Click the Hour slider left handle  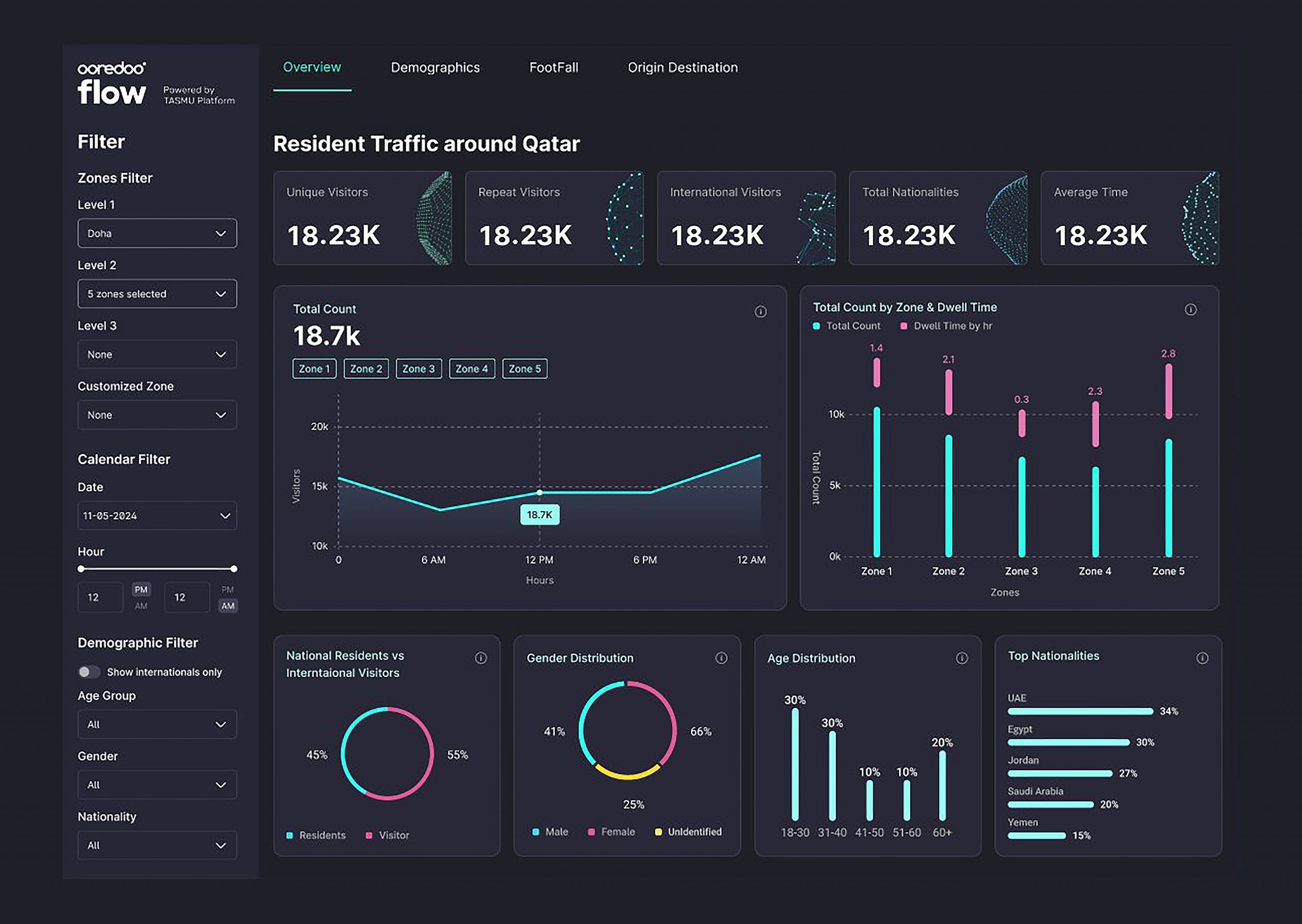tap(81, 569)
